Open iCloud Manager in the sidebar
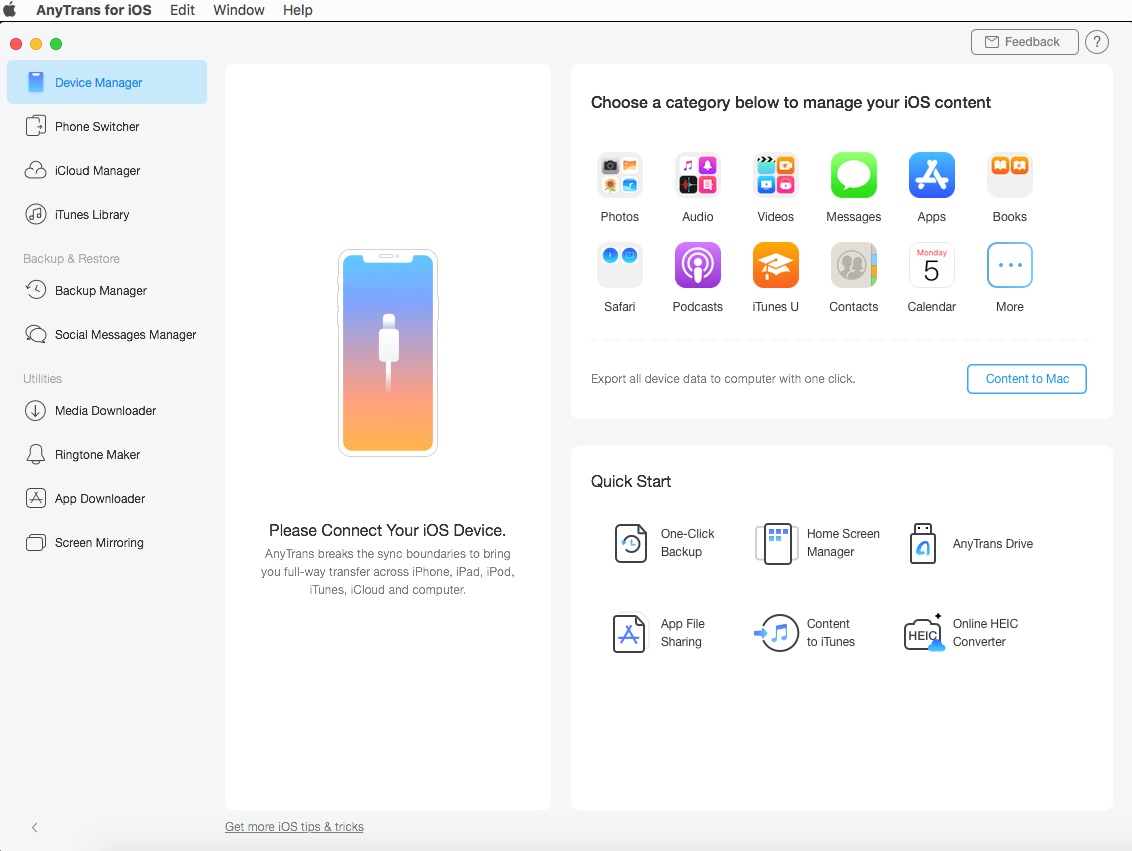This screenshot has width=1132, height=851. click(107, 170)
